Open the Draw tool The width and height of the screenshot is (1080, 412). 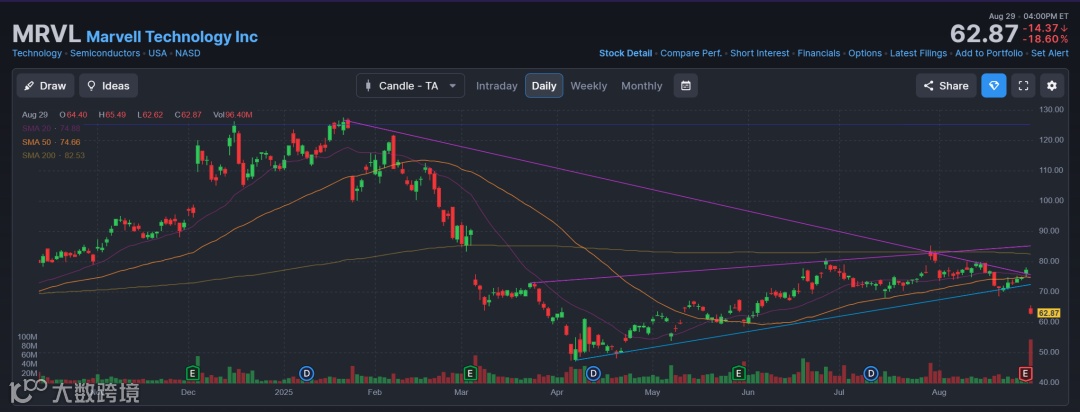[x=45, y=86]
